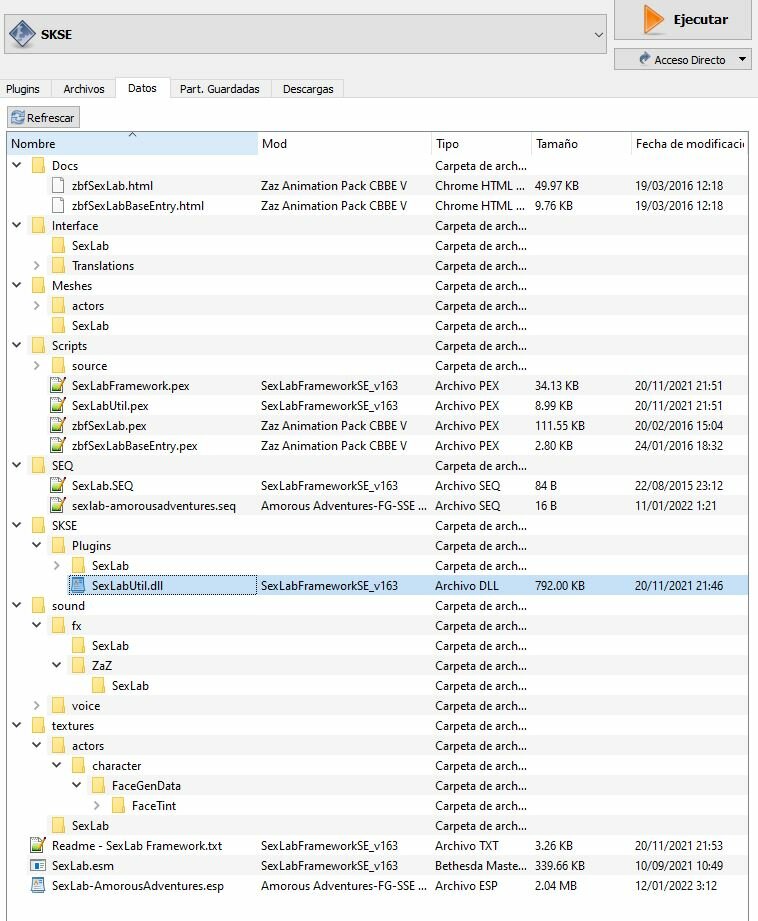Click the SKSE executable icon

[x=22, y=34]
